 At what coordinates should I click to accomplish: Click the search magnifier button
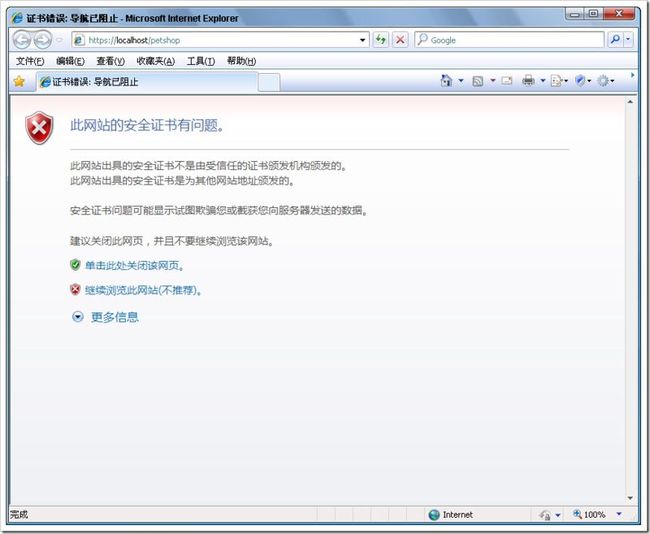click(x=615, y=40)
